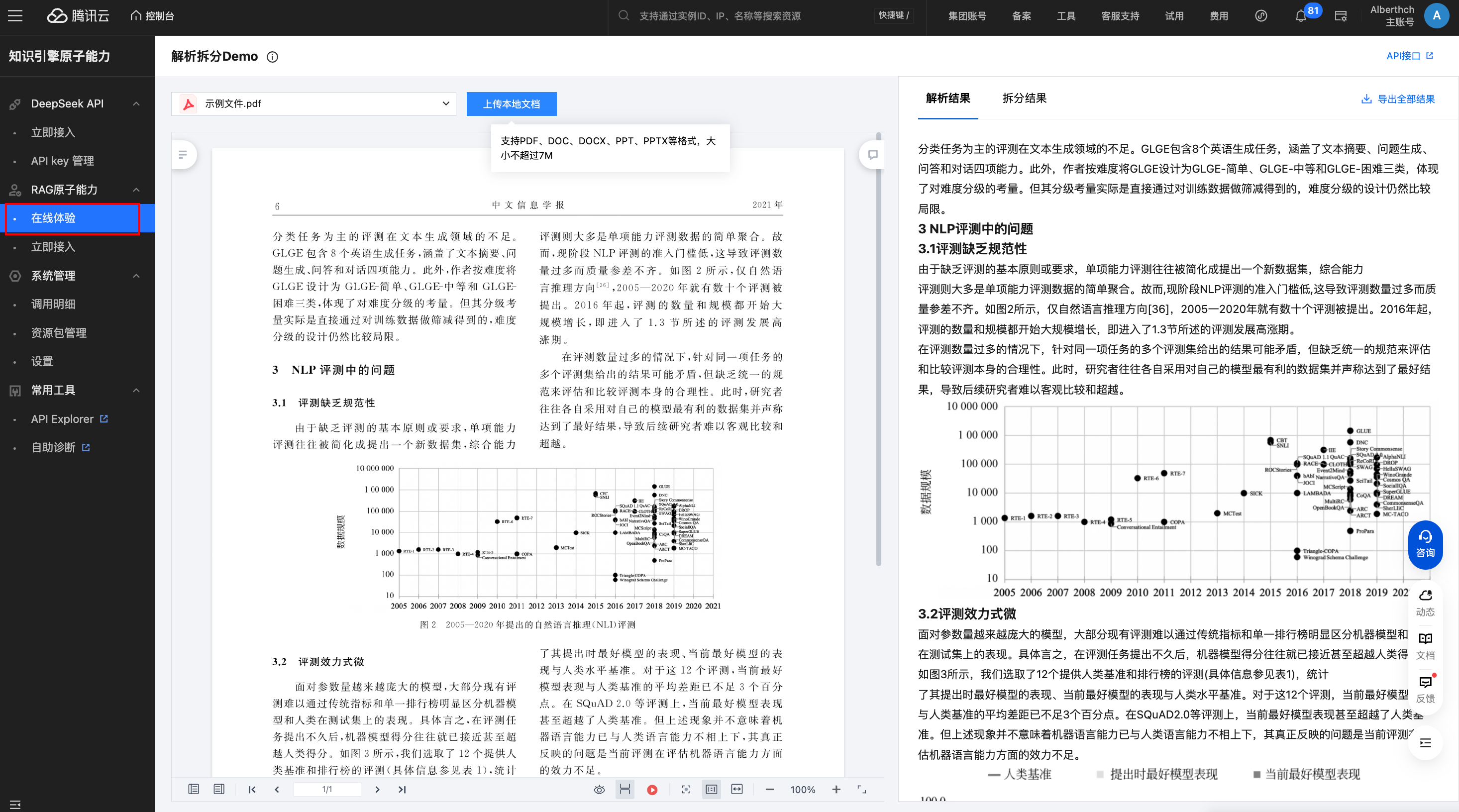Image resolution: width=1459 pixels, height=812 pixels.
Task: Open the 试用 menu
Action: tap(1174, 16)
